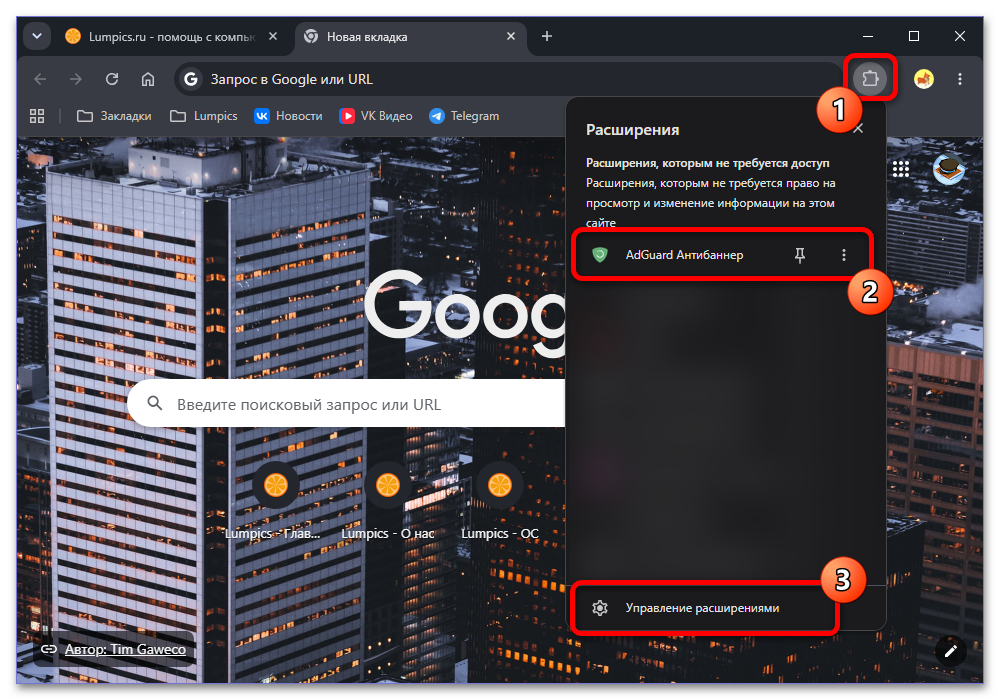Open the Lumpics - Глав... shortcut
This screenshot has width=1000, height=700.
pos(276,502)
